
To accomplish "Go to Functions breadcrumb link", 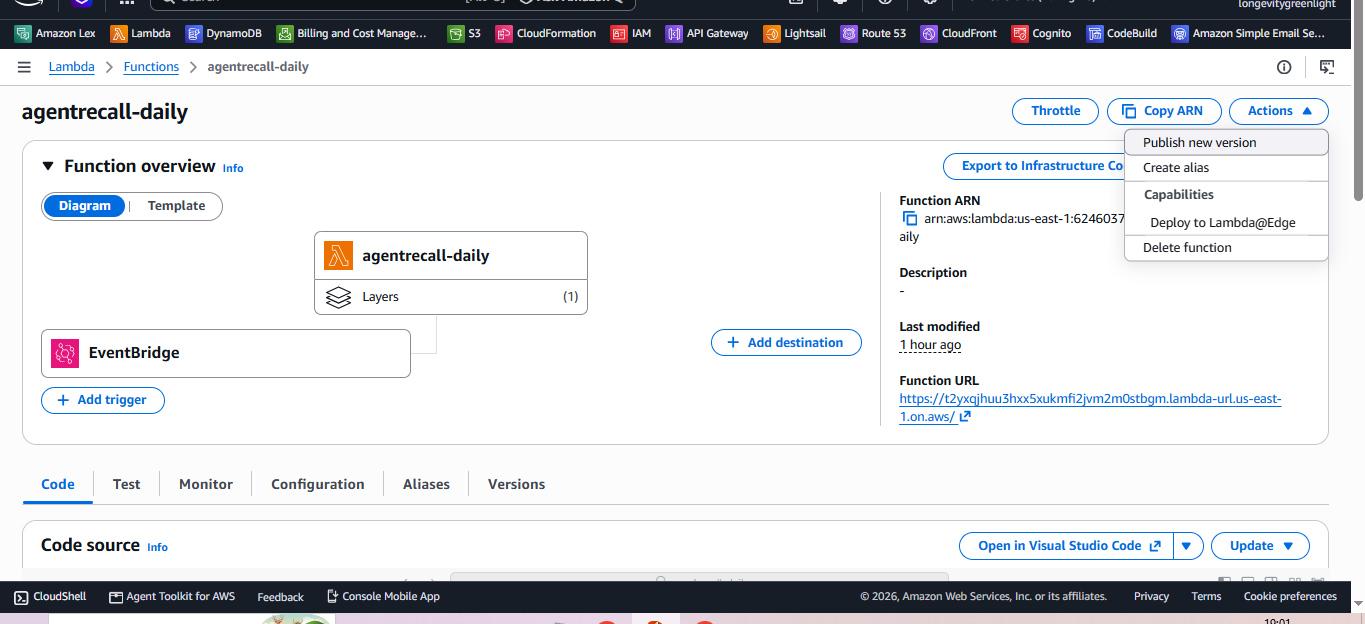I will coord(151,67).
